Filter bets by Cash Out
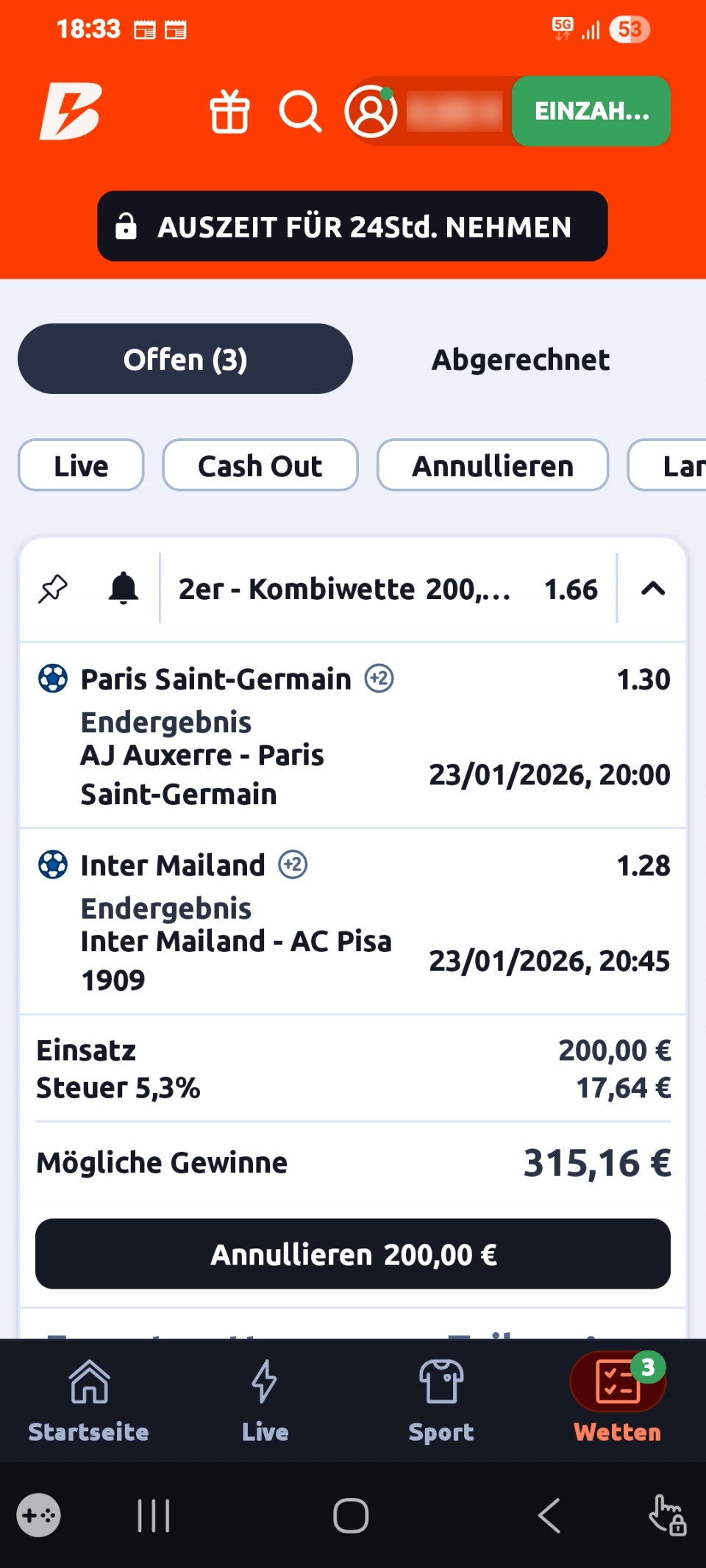Image resolution: width=706 pixels, height=1568 pixels. point(260,465)
